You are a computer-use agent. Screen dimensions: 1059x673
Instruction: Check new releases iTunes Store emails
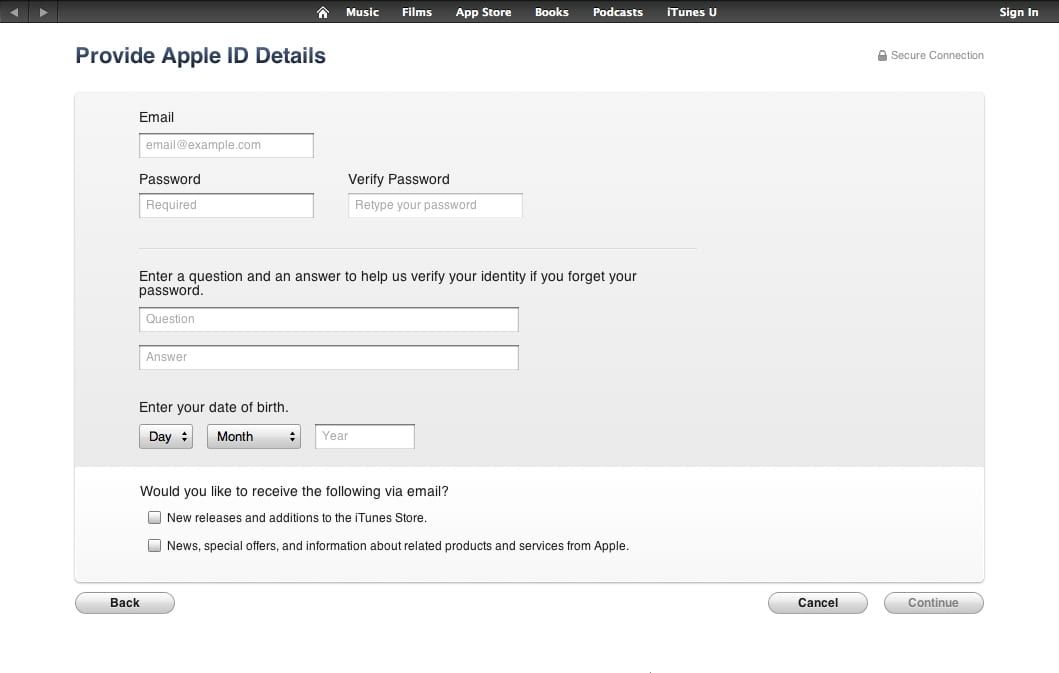(155, 518)
